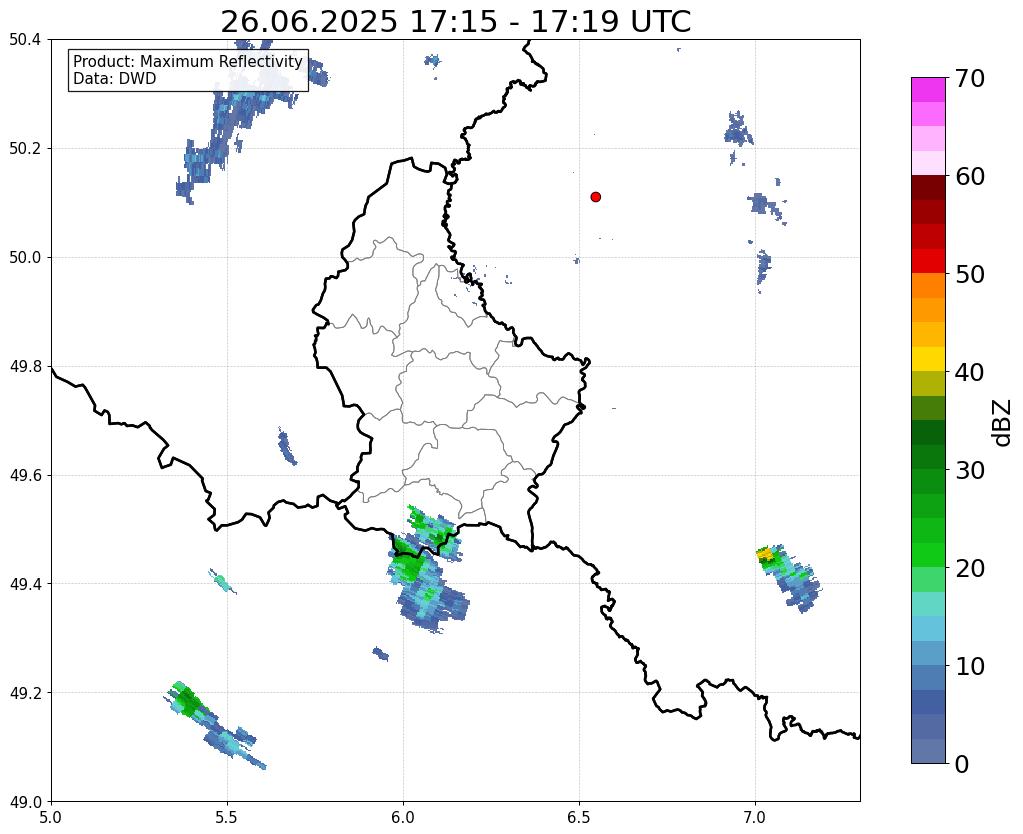Click the colorbar tick label 10
Image resolution: width=1023 pixels, height=834 pixels.
click(x=970, y=666)
